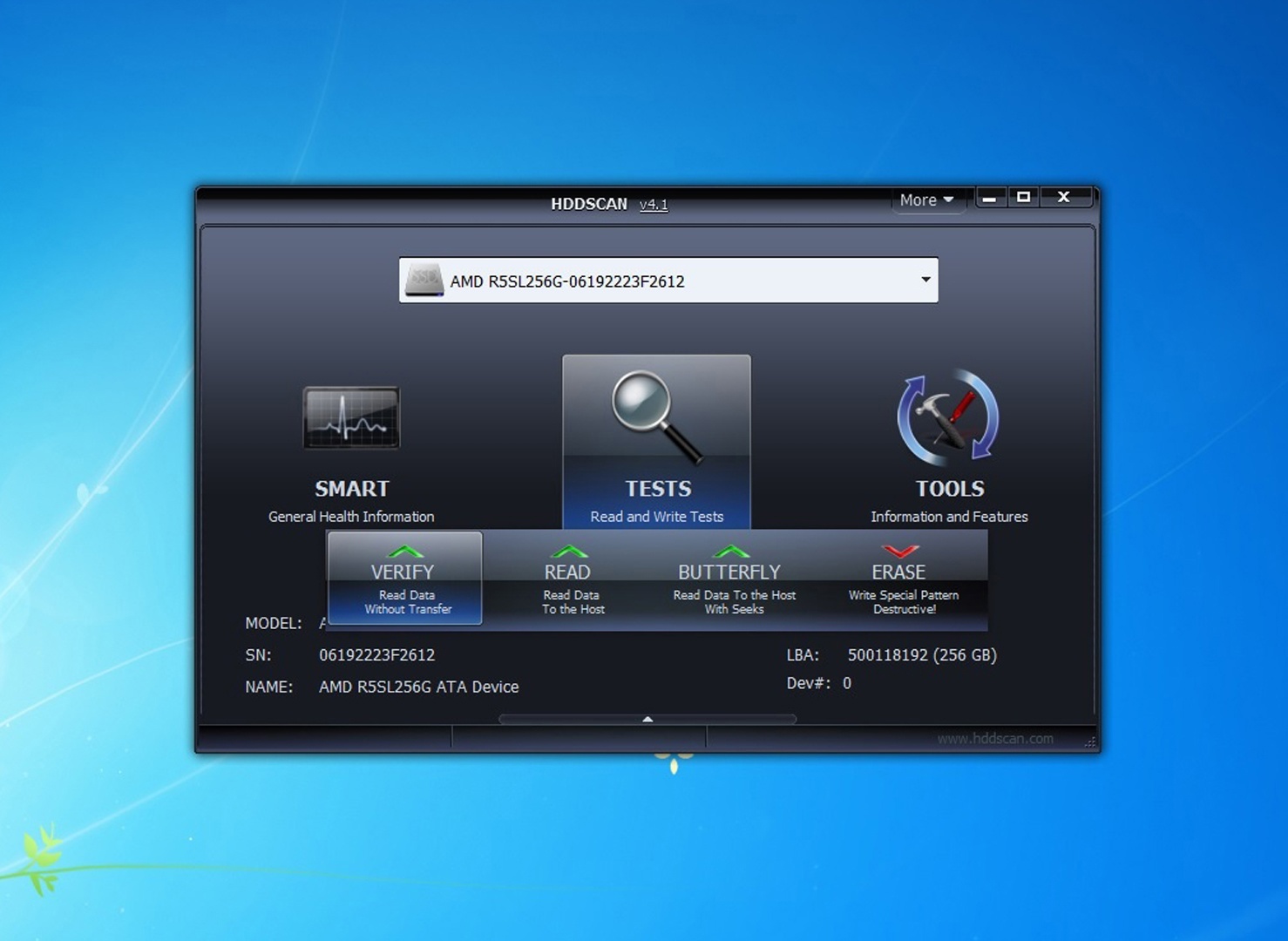This screenshot has height=941, width=1288.
Task: Expand the More menu
Action: point(926,200)
